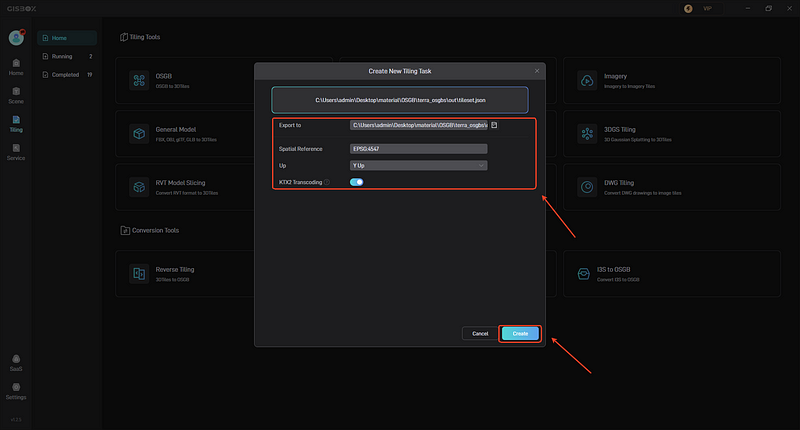Open the Service sidebar section
The height and width of the screenshot is (430, 800).
point(16,152)
